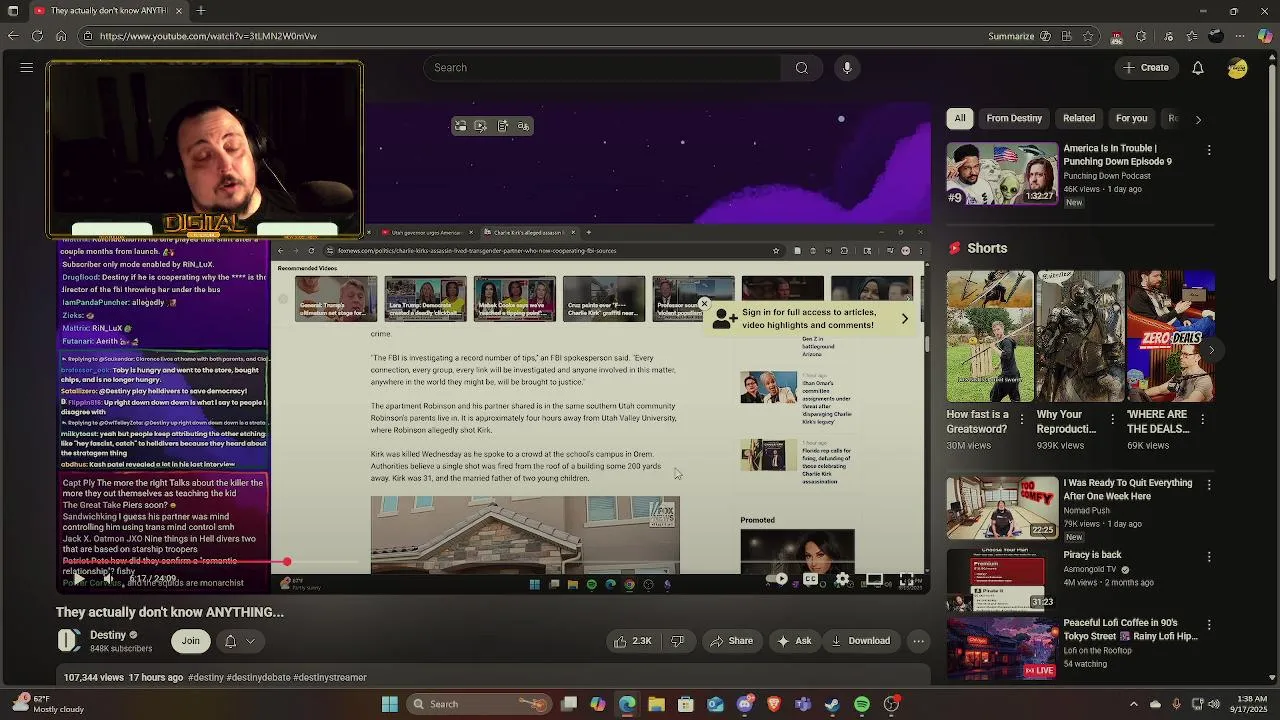Click the Ask button

pyautogui.click(x=794, y=641)
